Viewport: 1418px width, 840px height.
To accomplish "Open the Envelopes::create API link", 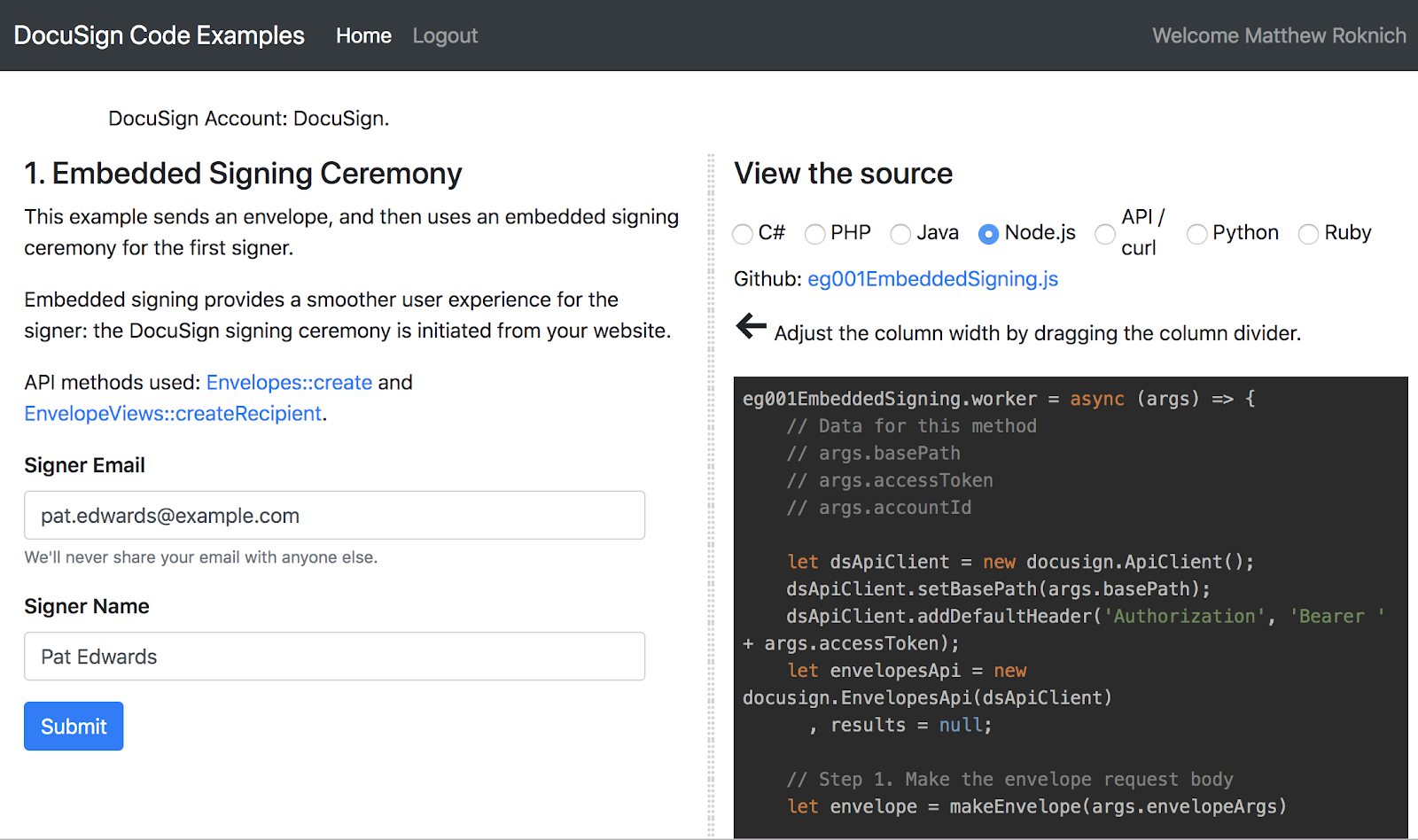I will (289, 383).
